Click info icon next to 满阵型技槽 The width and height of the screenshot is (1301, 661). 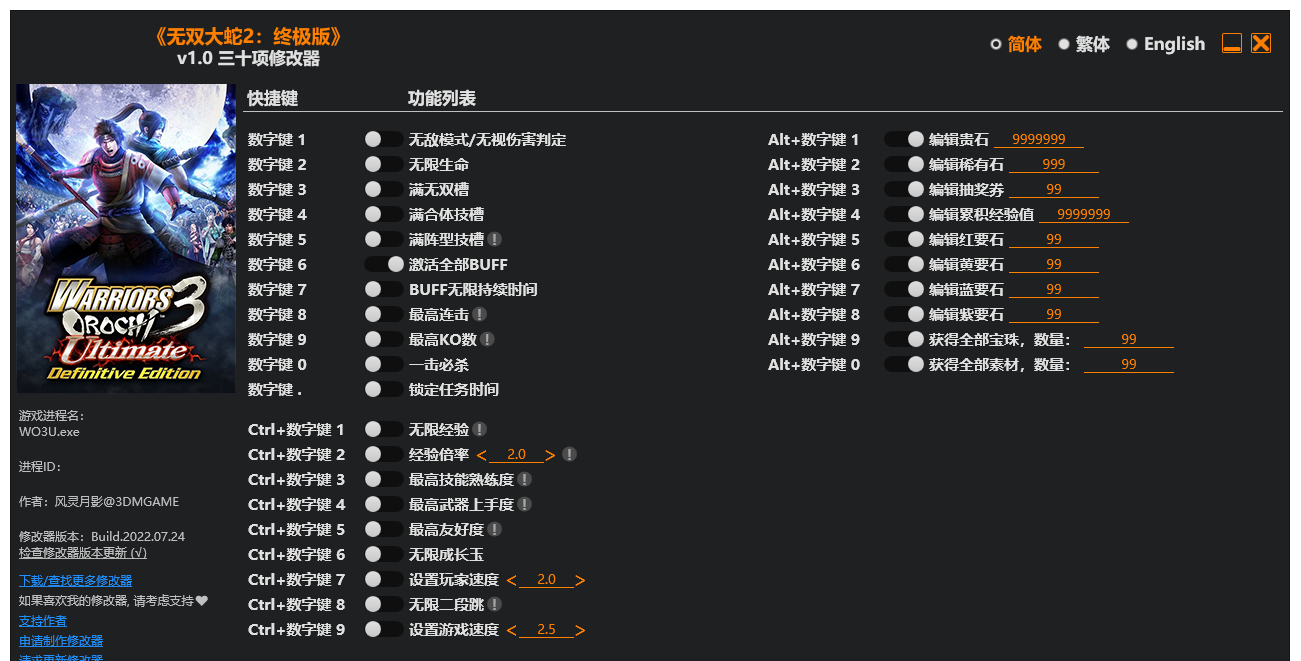click(x=495, y=239)
